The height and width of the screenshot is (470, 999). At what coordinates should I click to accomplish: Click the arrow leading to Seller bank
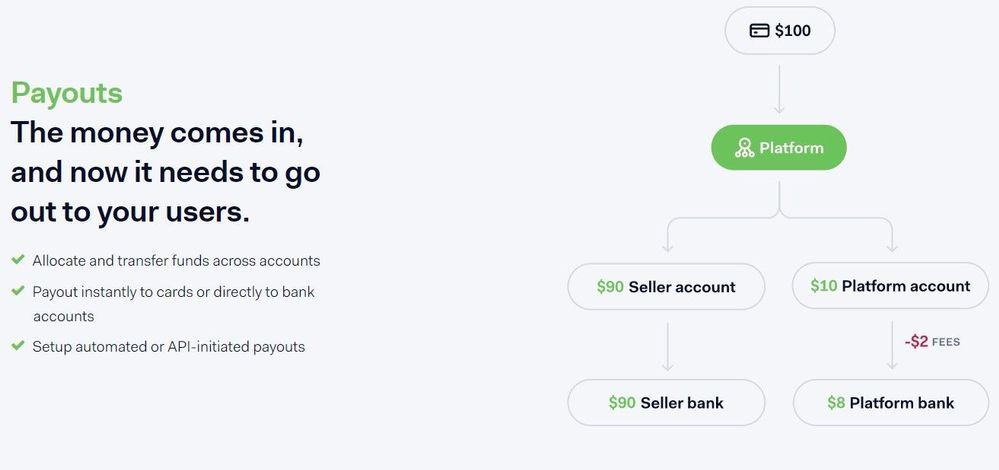(x=667, y=346)
